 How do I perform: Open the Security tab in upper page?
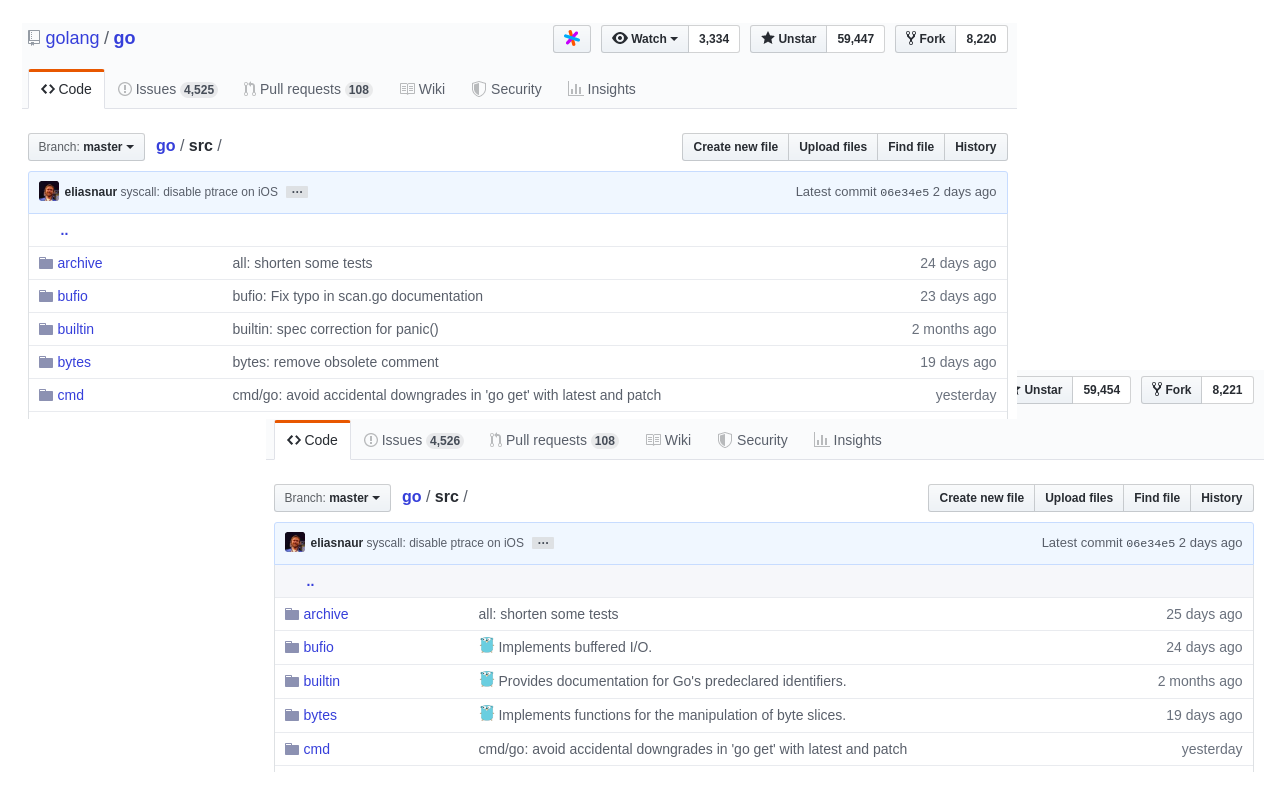tap(507, 89)
